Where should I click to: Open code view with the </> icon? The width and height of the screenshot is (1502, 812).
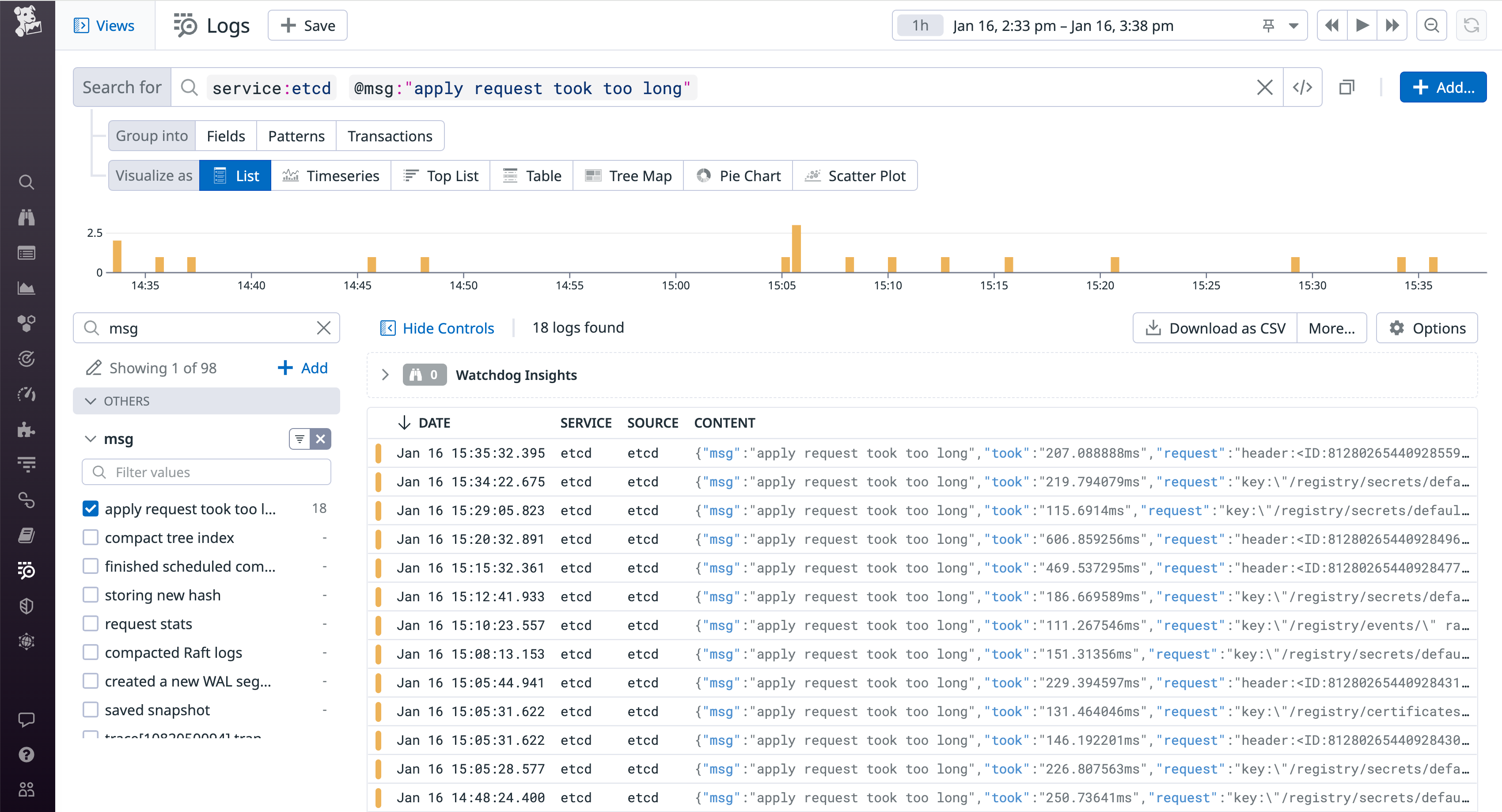(1302, 87)
